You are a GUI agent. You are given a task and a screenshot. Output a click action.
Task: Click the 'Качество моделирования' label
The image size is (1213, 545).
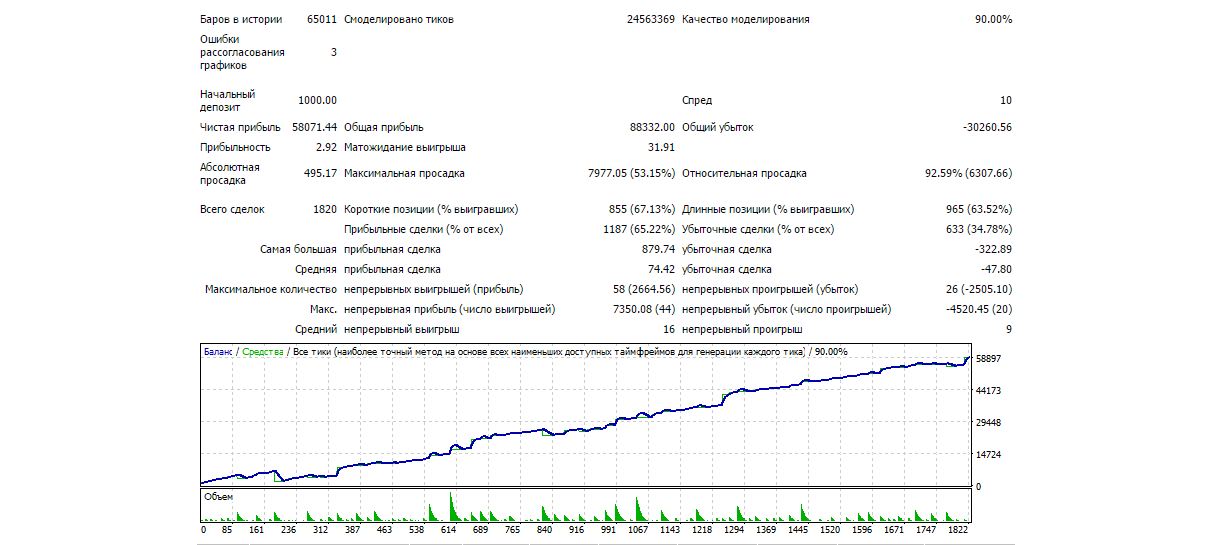point(746,19)
